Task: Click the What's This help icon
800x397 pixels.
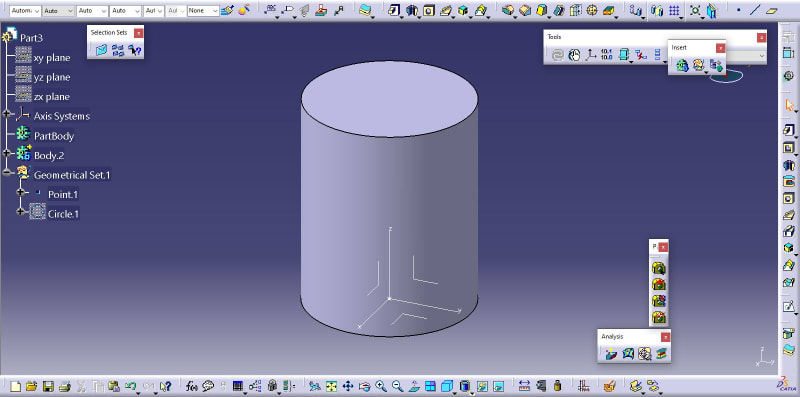Action: click(x=165, y=386)
